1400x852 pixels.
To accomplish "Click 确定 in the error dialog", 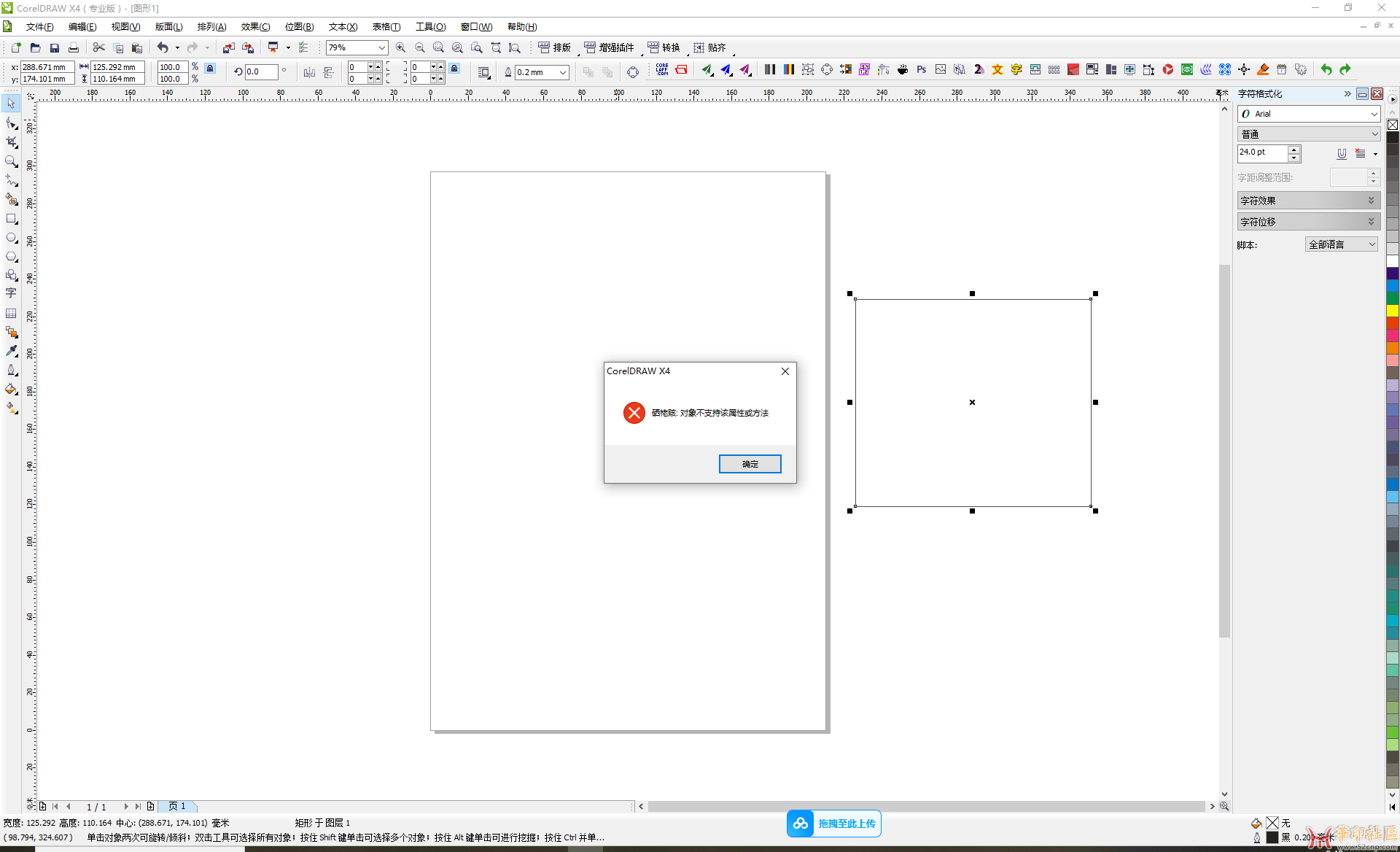I will 750,464.
